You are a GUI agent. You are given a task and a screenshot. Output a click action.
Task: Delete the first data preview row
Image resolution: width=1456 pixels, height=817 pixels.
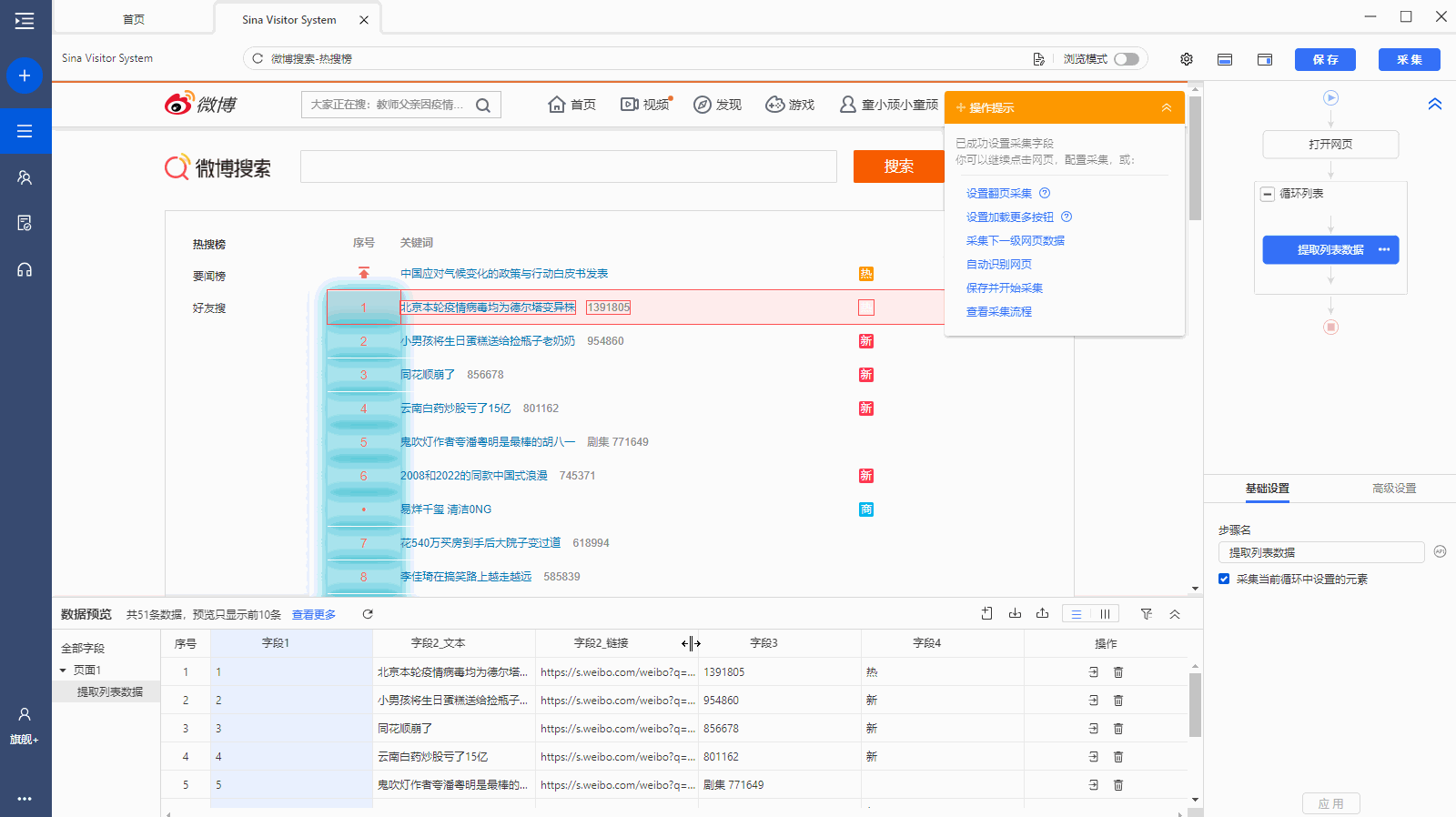(x=1118, y=672)
